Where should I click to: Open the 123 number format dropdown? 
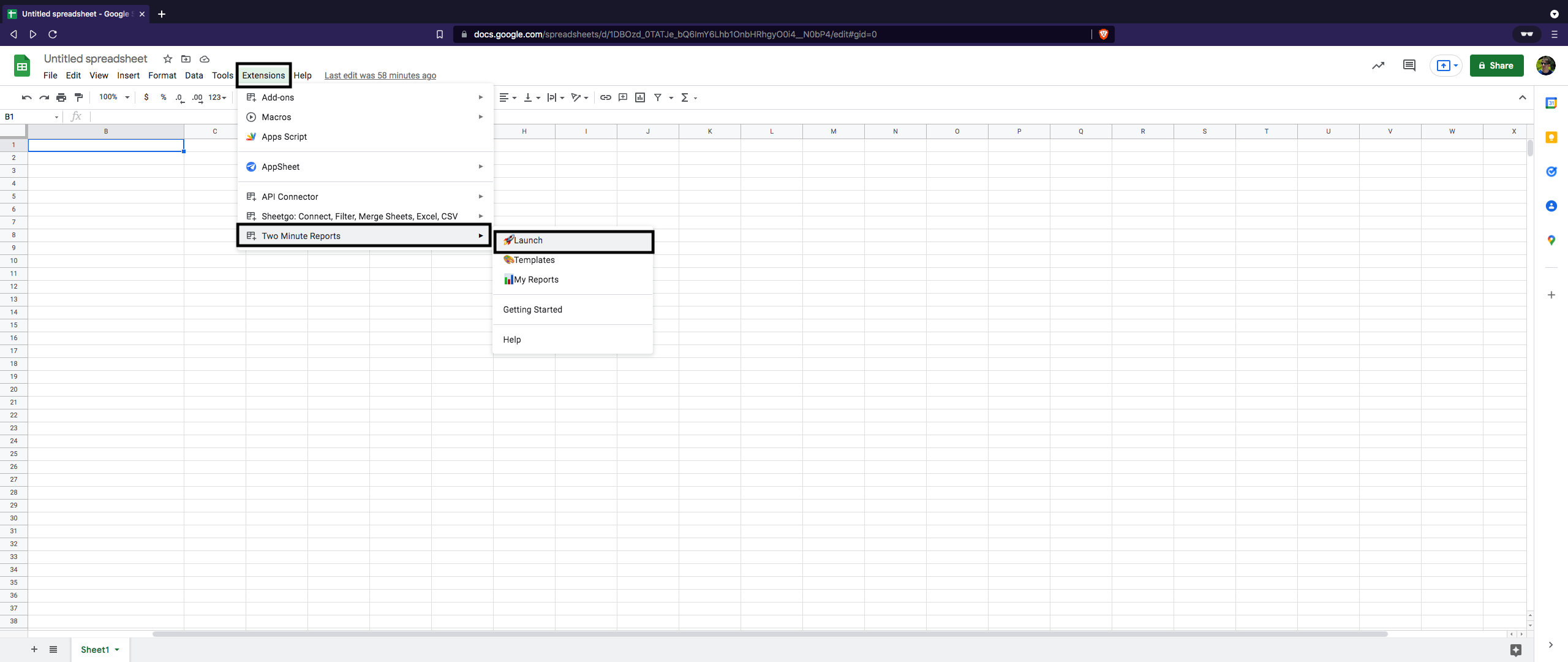217,97
